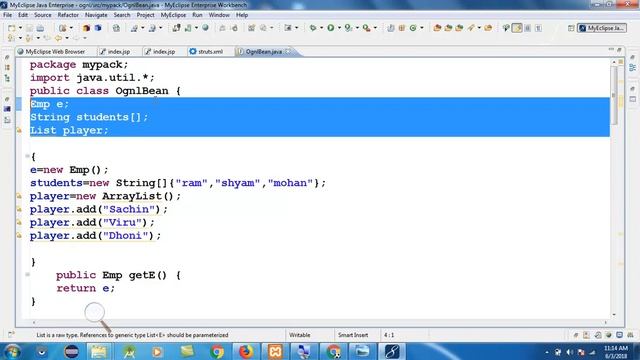Click the Windows Start button
The width and height of the screenshot is (640, 360).
click(12, 351)
